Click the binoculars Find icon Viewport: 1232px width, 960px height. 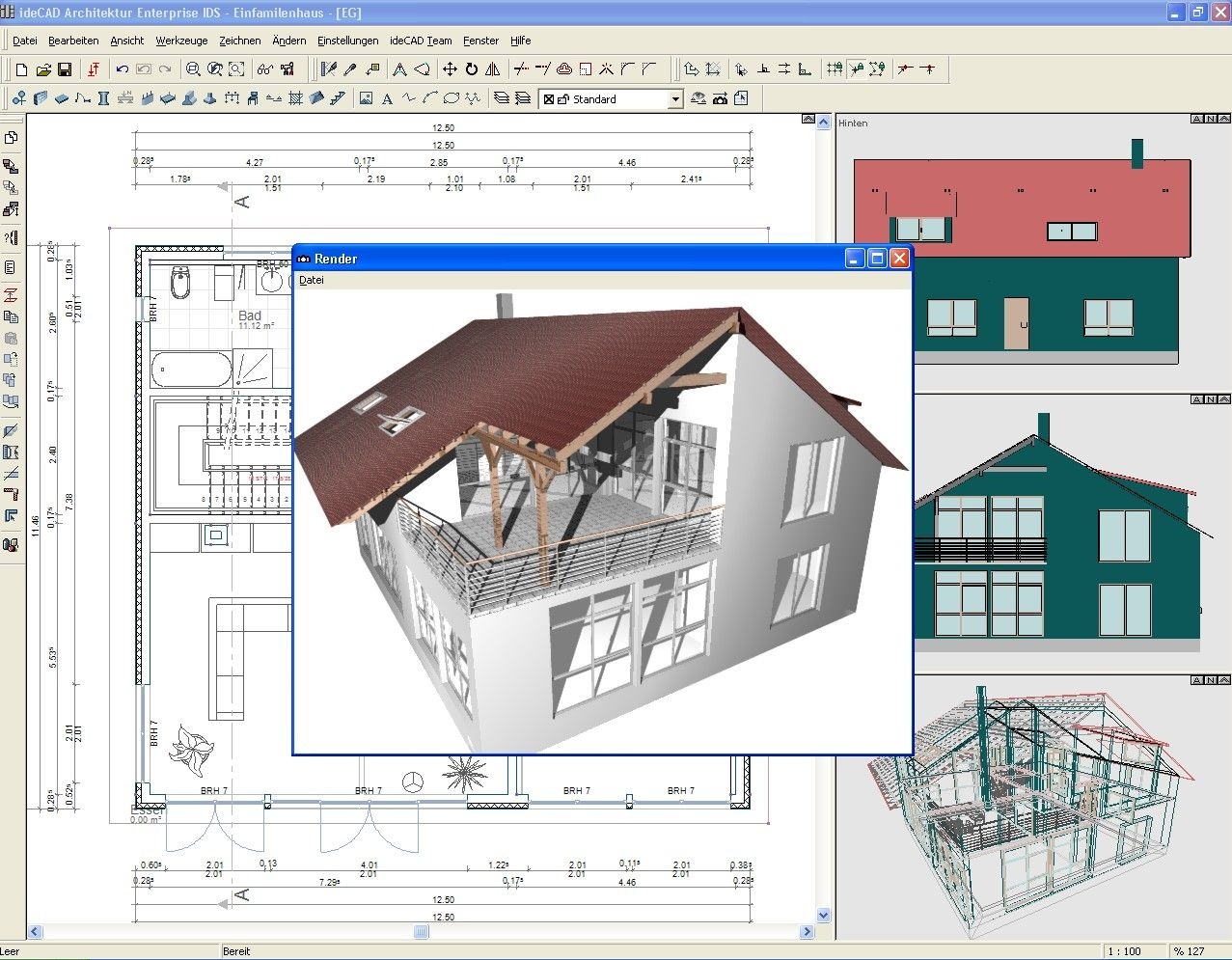point(264,69)
